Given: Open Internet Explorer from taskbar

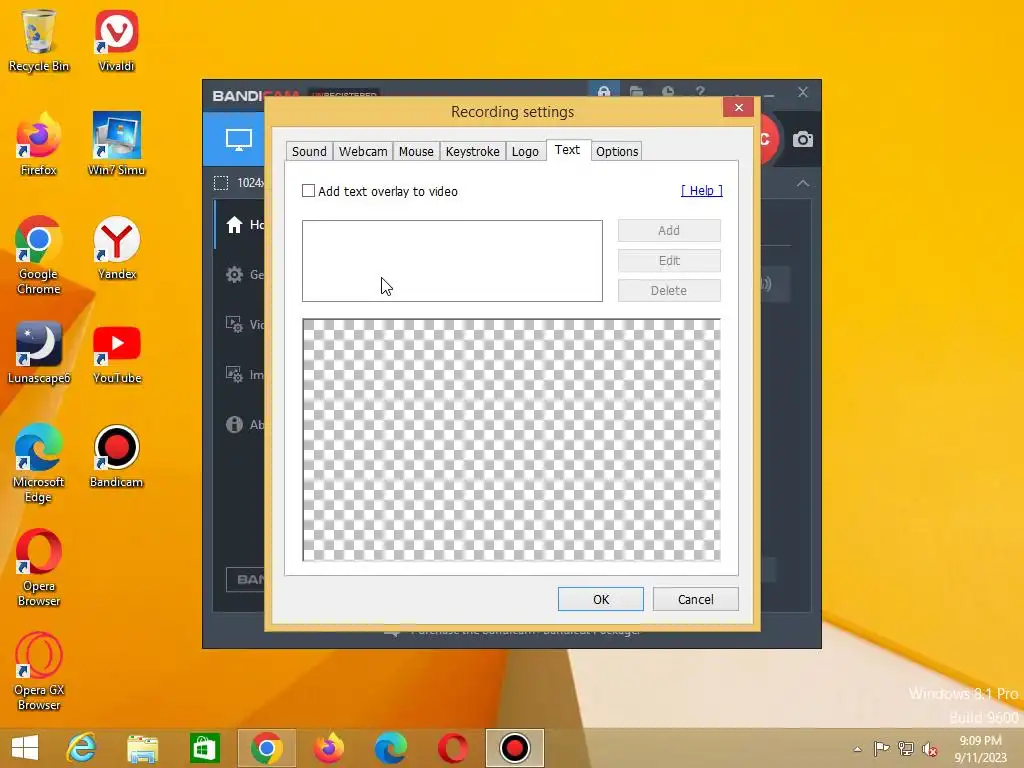Looking at the screenshot, I should pos(81,748).
